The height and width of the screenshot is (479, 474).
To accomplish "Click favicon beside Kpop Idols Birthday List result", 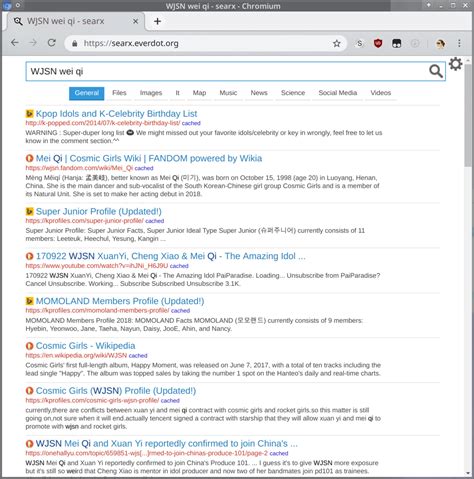I will click(29, 114).
